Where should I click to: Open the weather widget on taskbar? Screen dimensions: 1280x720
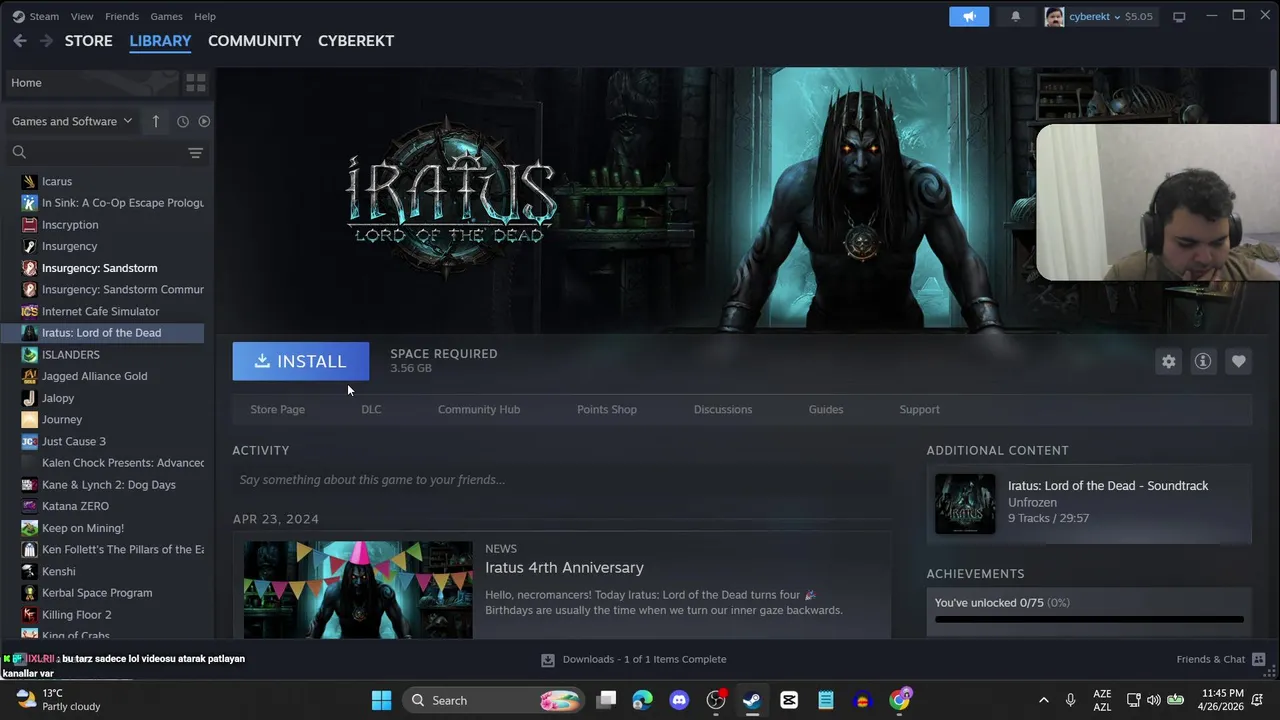point(60,700)
